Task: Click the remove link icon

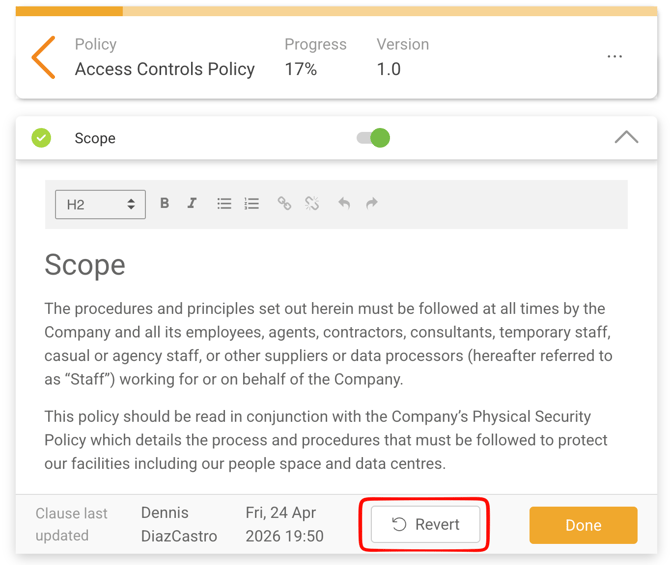Action: pos(312,203)
